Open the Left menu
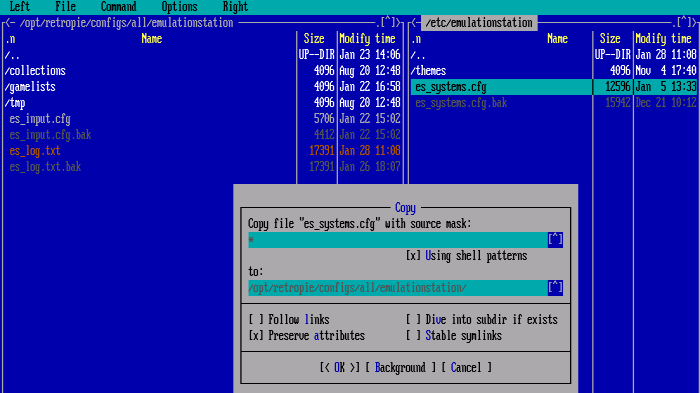Viewport: 700px width, 393px height. coord(20,7)
